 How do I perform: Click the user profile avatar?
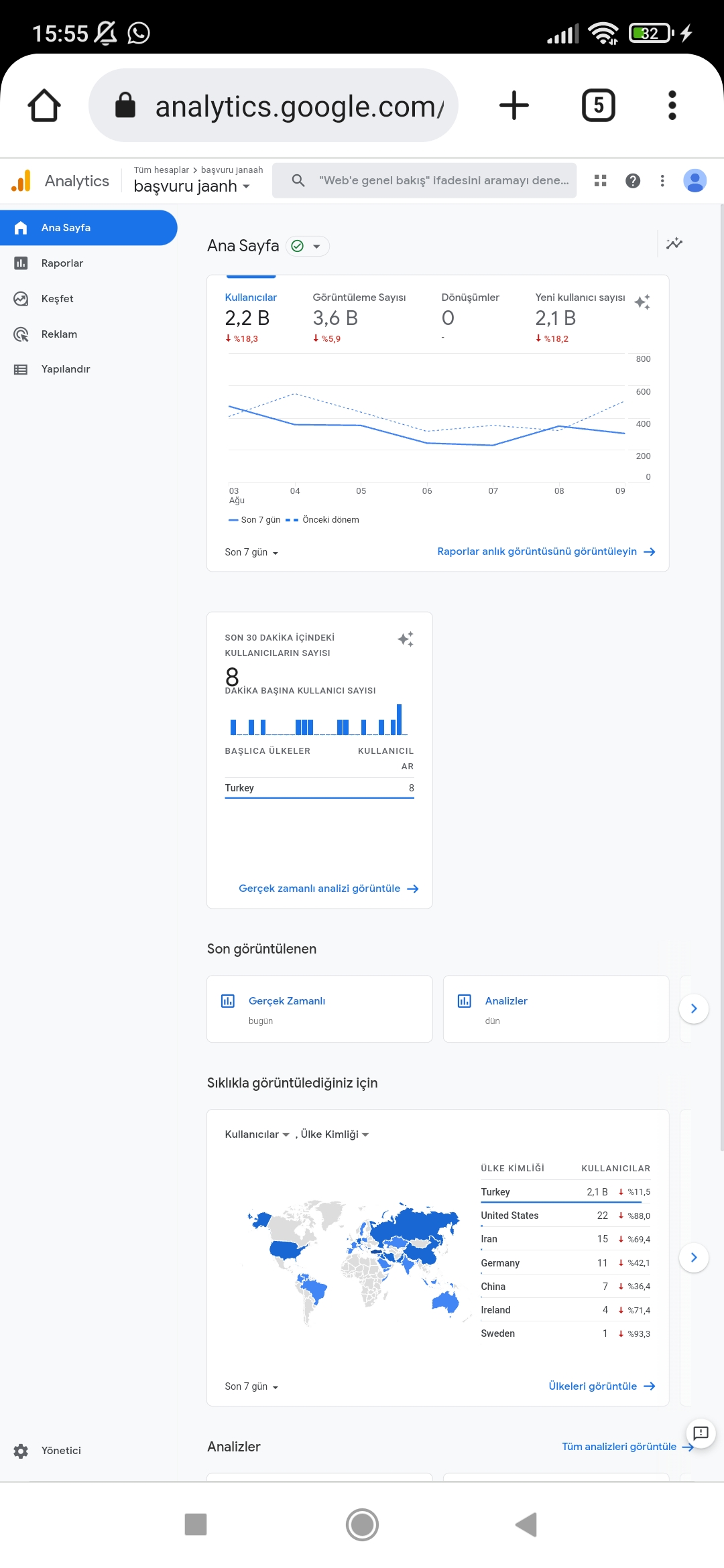[695, 180]
